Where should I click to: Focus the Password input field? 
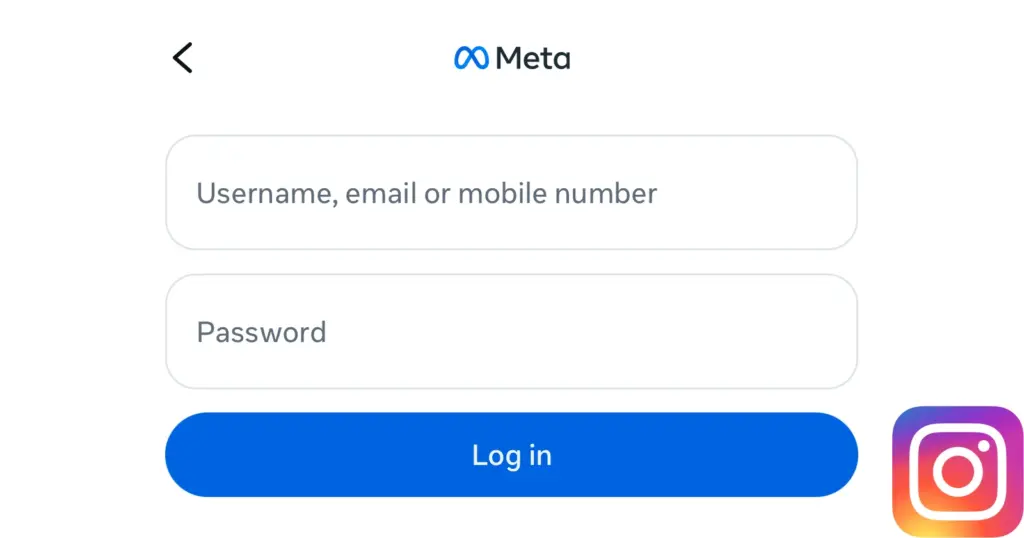(x=511, y=331)
